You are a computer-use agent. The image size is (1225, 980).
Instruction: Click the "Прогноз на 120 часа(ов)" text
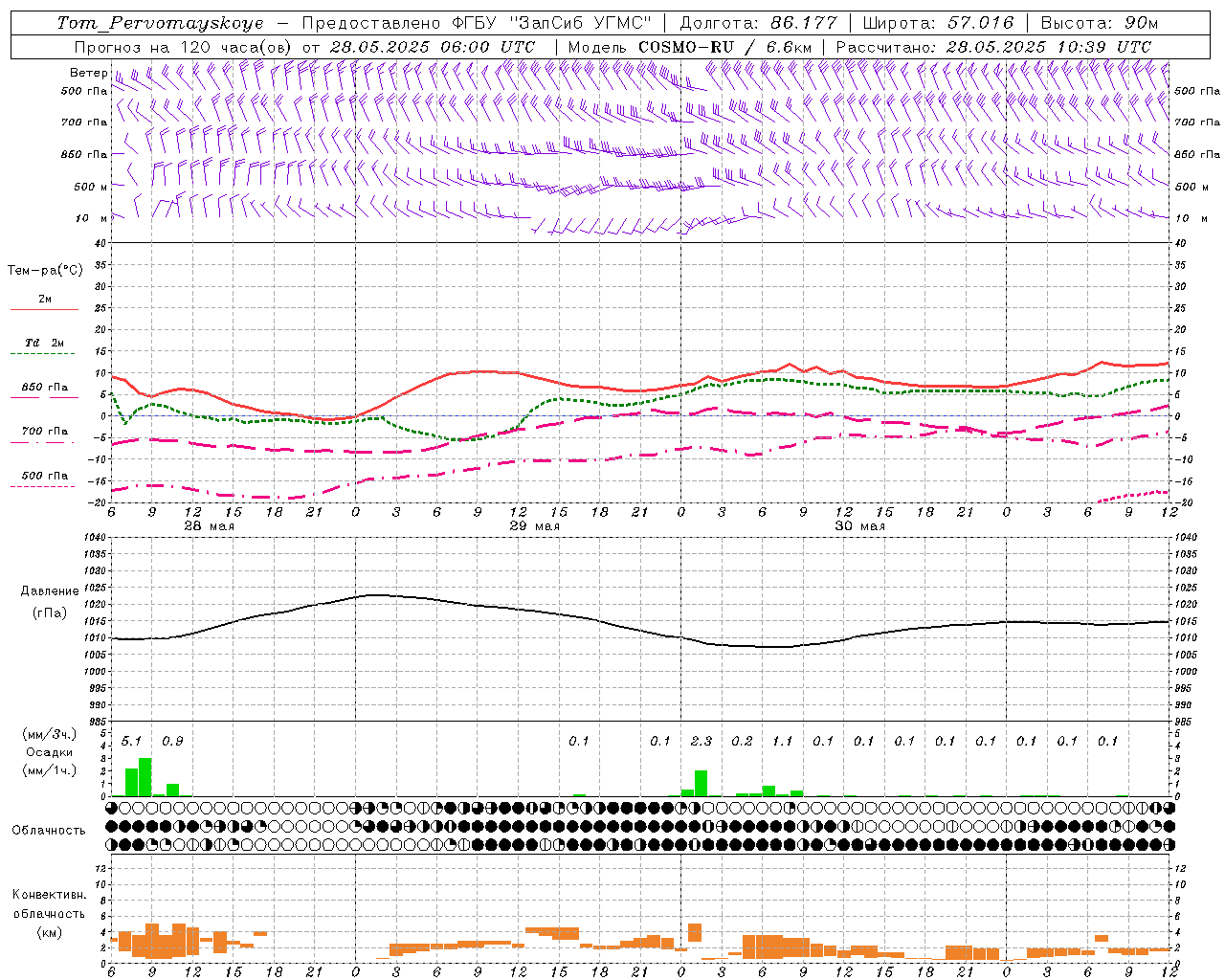[x=183, y=47]
